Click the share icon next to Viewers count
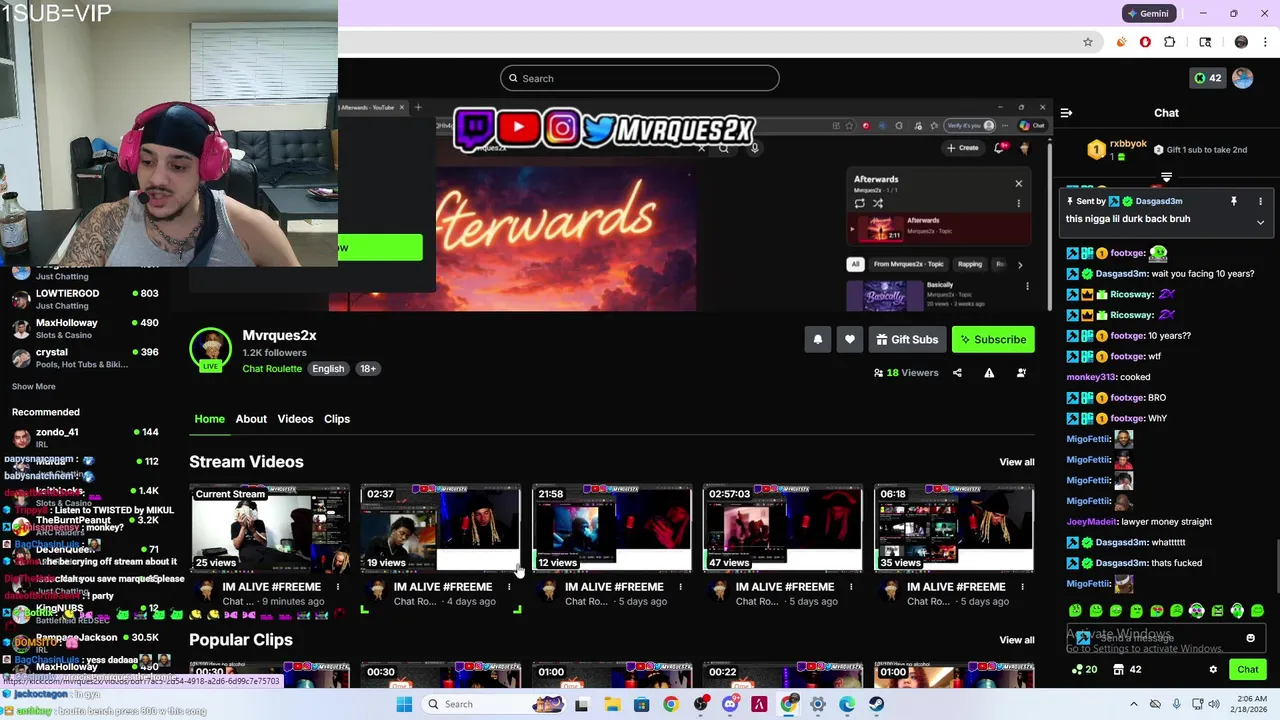 [x=957, y=373]
